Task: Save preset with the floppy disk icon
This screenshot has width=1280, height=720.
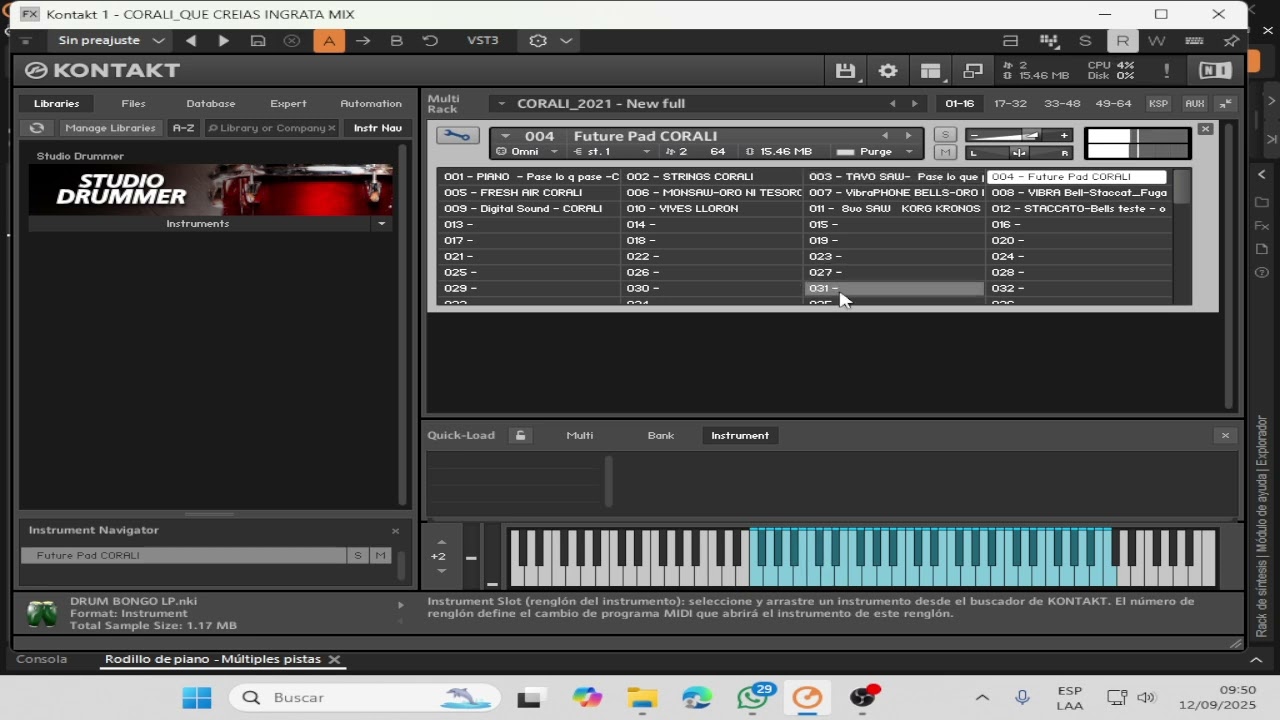Action: pyautogui.click(x=258, y=41)
